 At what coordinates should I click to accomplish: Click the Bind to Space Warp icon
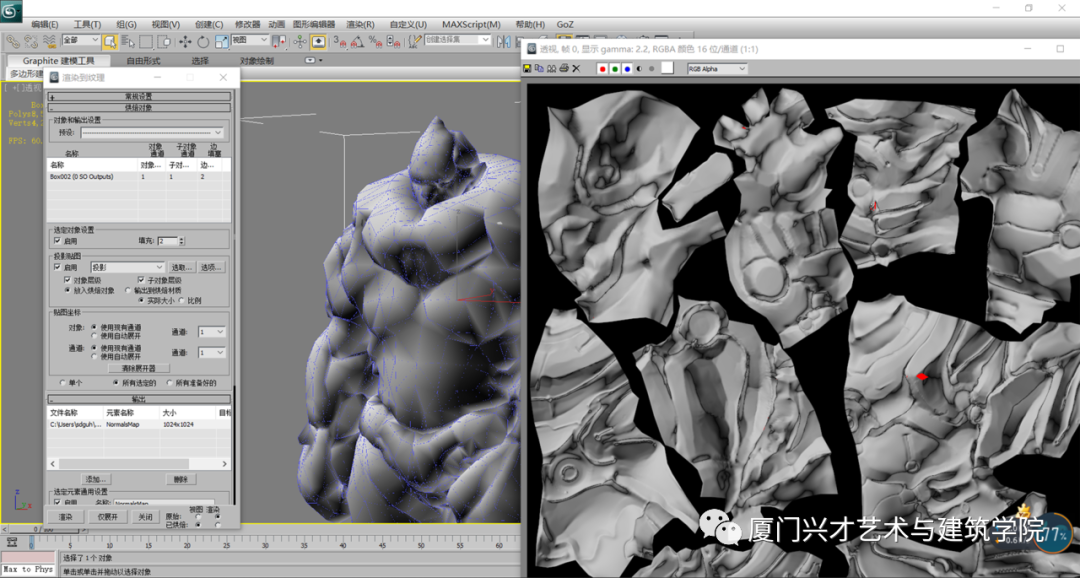point(50,41)
